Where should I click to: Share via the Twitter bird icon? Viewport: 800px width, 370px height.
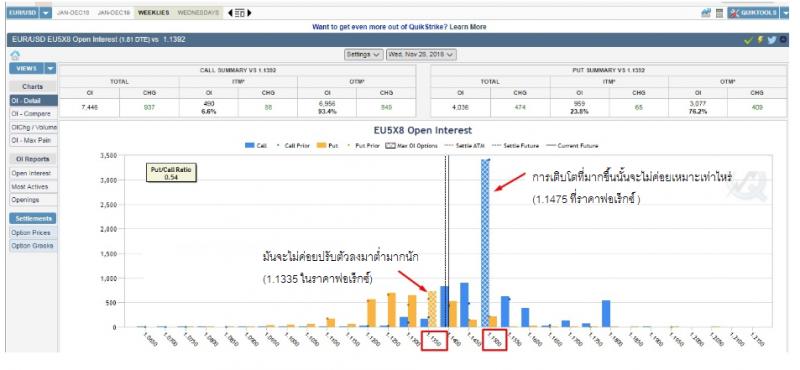(771, 40)
